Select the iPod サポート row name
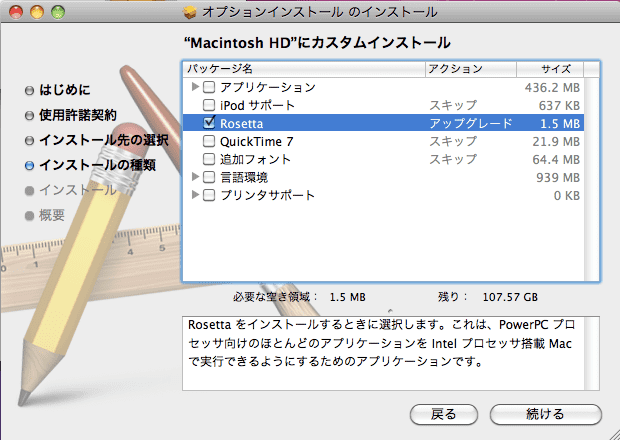This screenshot has width=620, height=440. point(257,105)
